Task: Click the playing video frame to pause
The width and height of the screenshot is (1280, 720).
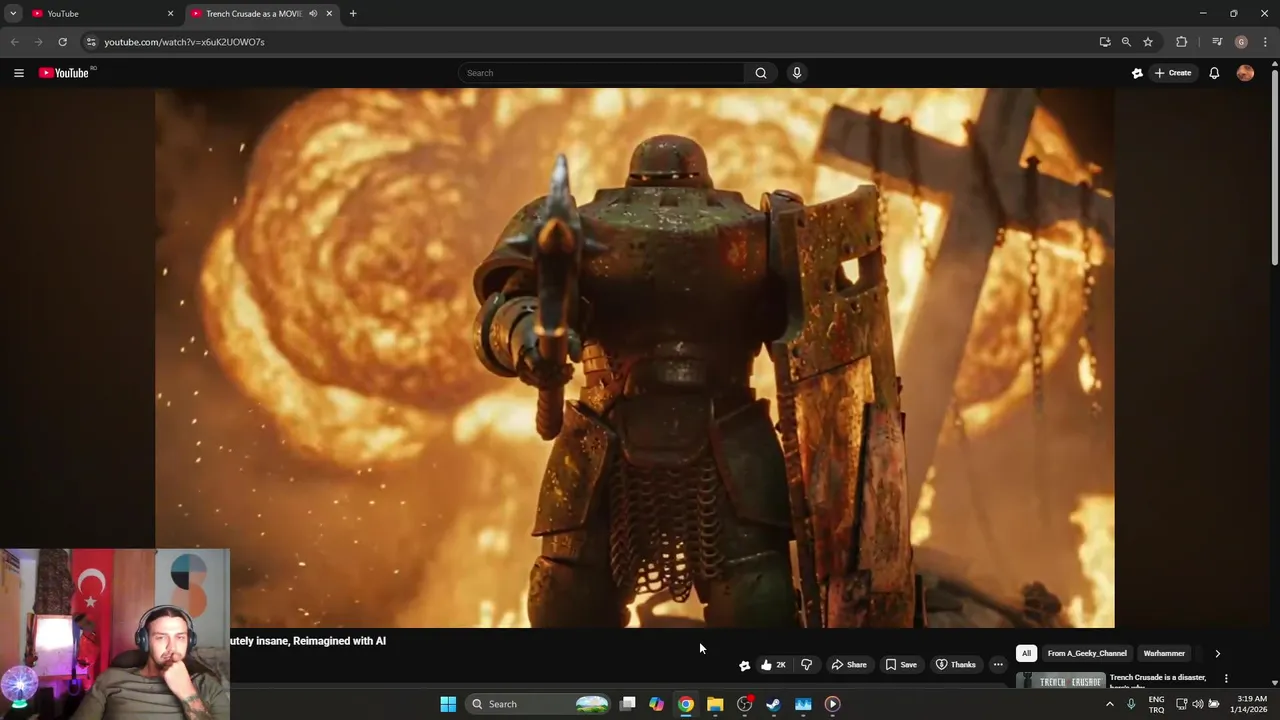Action: [x=635, y=358]
